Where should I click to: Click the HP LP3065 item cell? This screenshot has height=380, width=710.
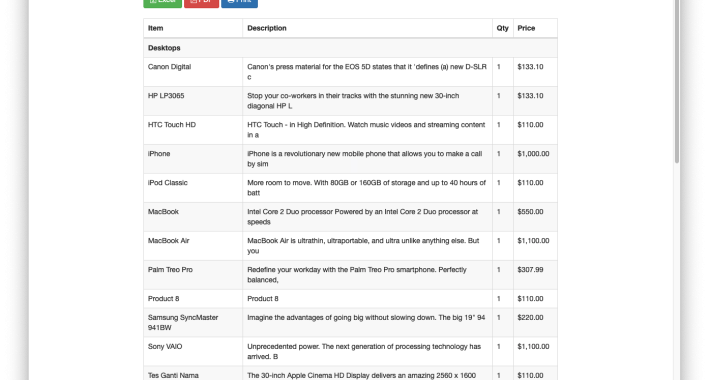[193, 101]
